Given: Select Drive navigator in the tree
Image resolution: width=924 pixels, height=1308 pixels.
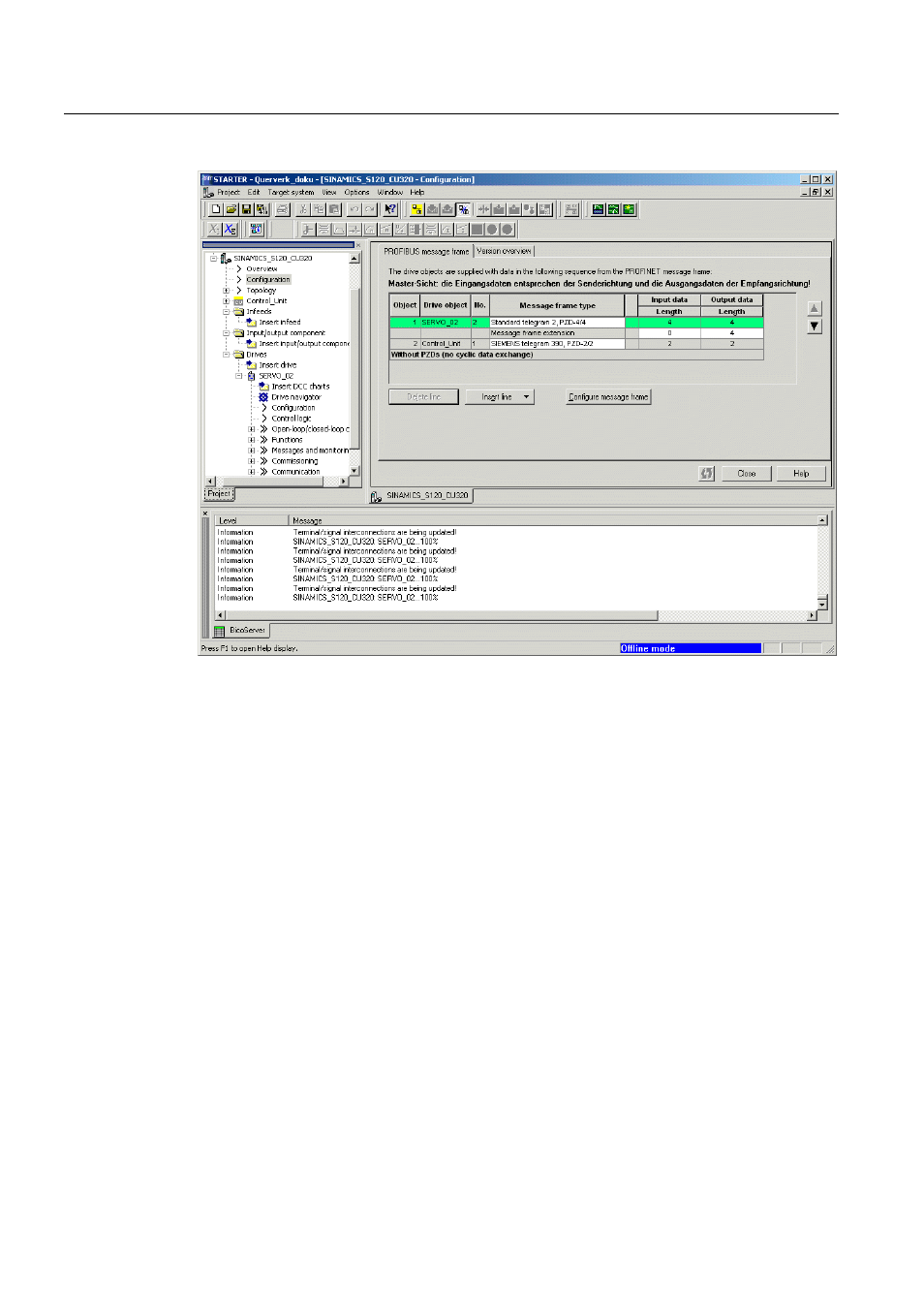Looking at the screenshot, I should pyautogui.click(x=296, y=397).
